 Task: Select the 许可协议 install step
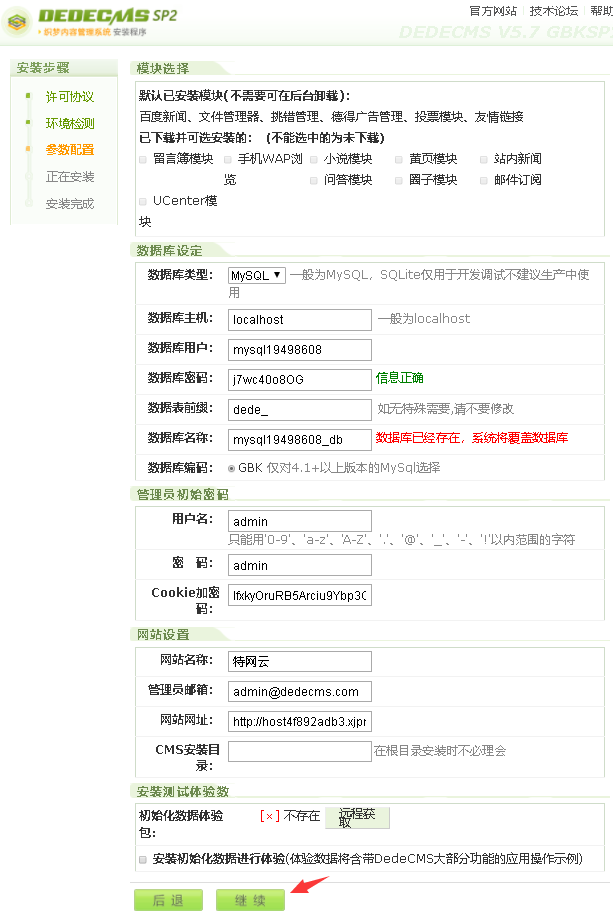pos(70,97)
